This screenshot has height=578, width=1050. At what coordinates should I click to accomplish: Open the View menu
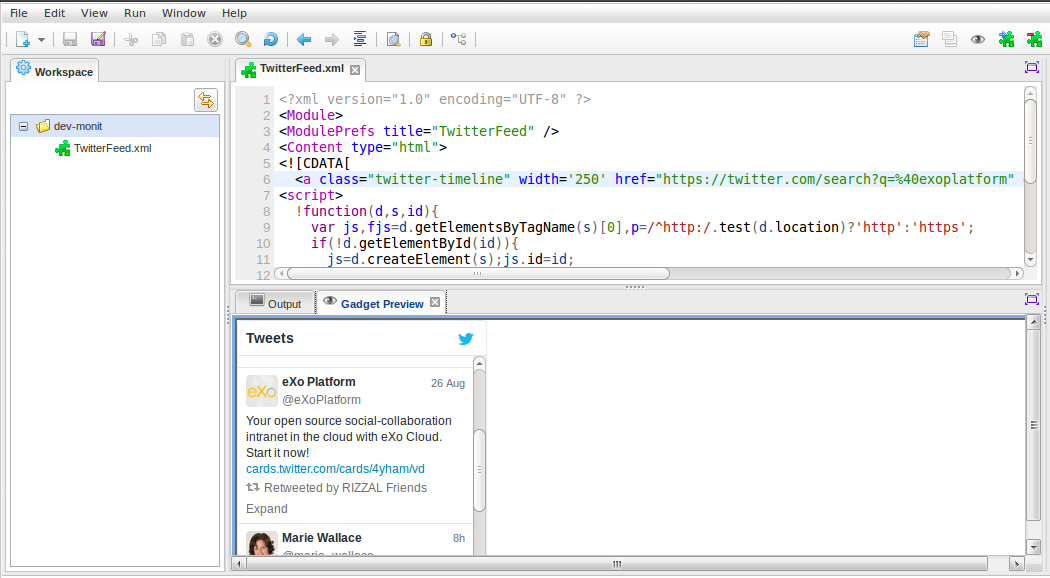[x=94, y=13]
